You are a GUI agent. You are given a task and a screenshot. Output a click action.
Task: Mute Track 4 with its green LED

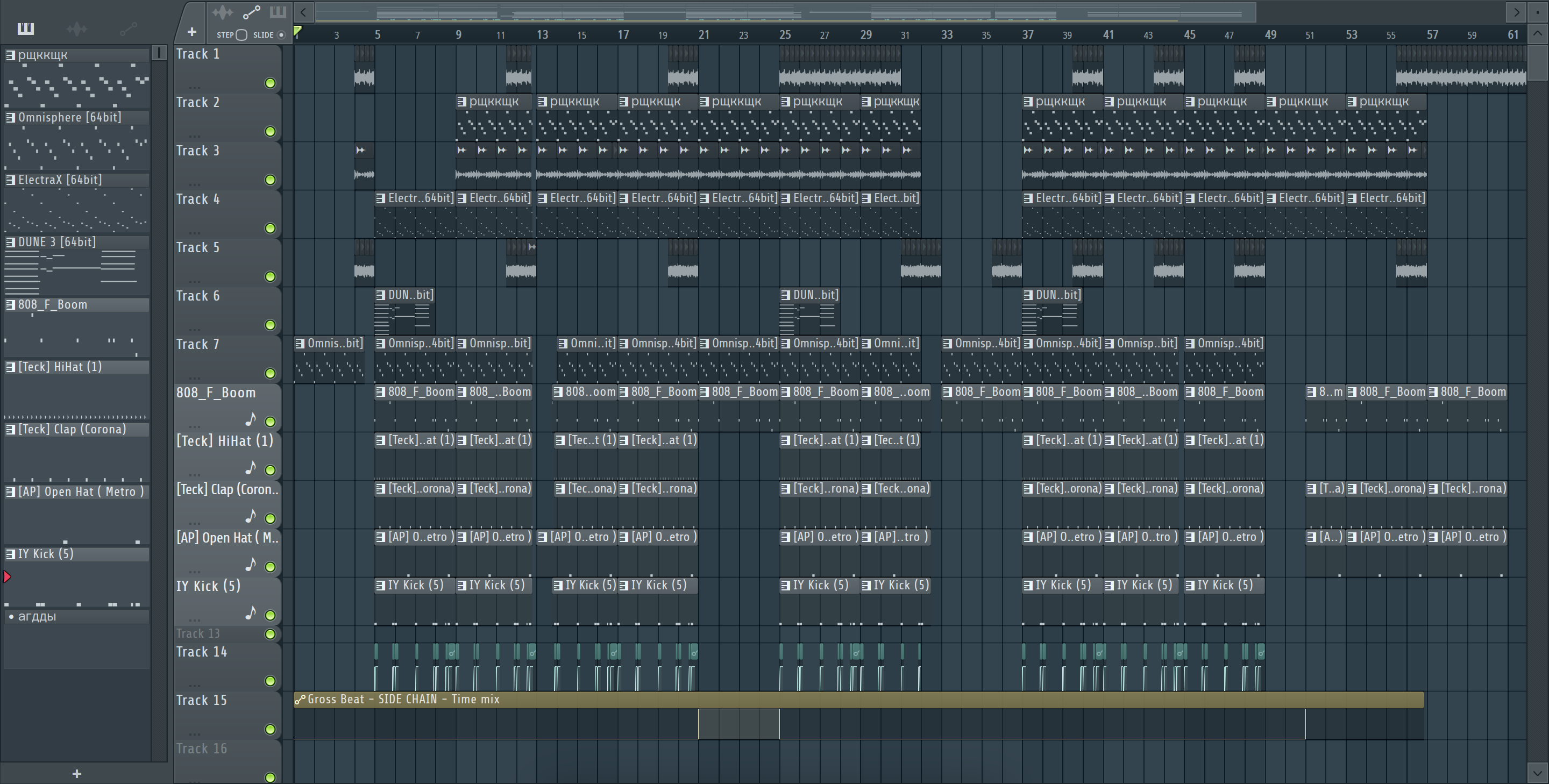pos(270,228)
